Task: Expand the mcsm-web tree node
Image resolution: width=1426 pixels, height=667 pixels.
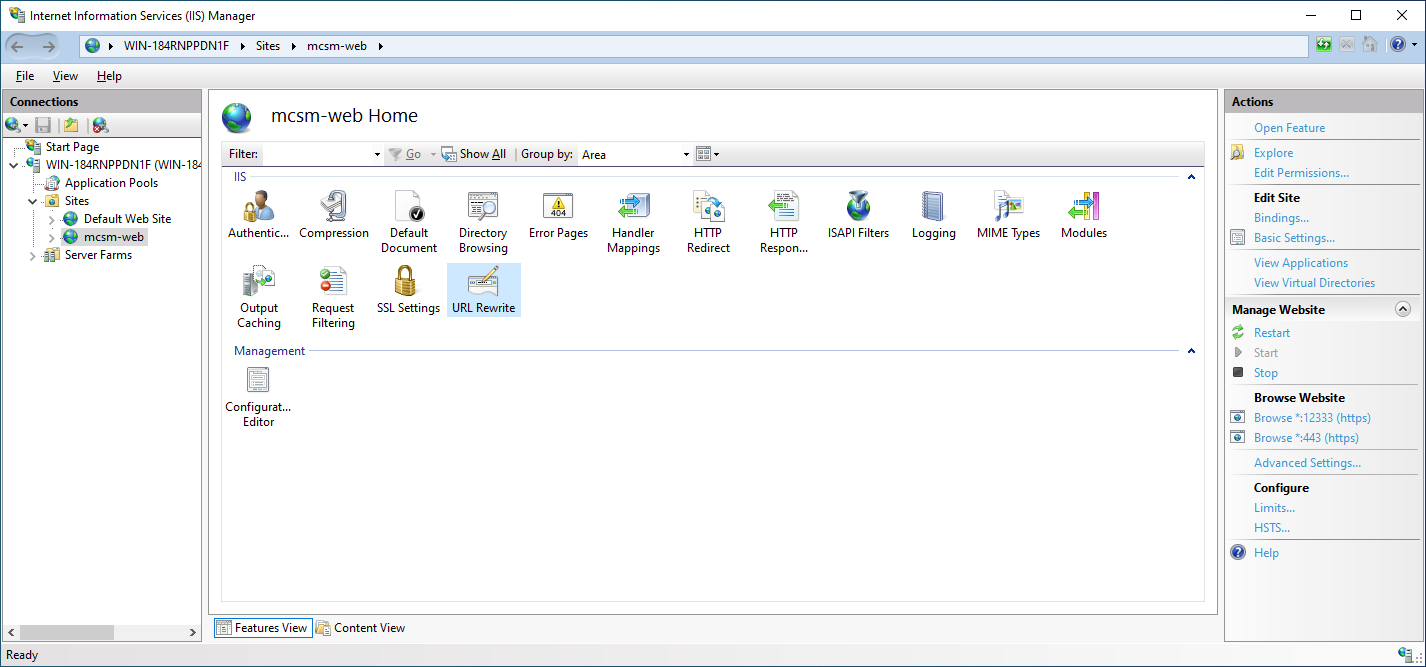Action: (52, 238)
